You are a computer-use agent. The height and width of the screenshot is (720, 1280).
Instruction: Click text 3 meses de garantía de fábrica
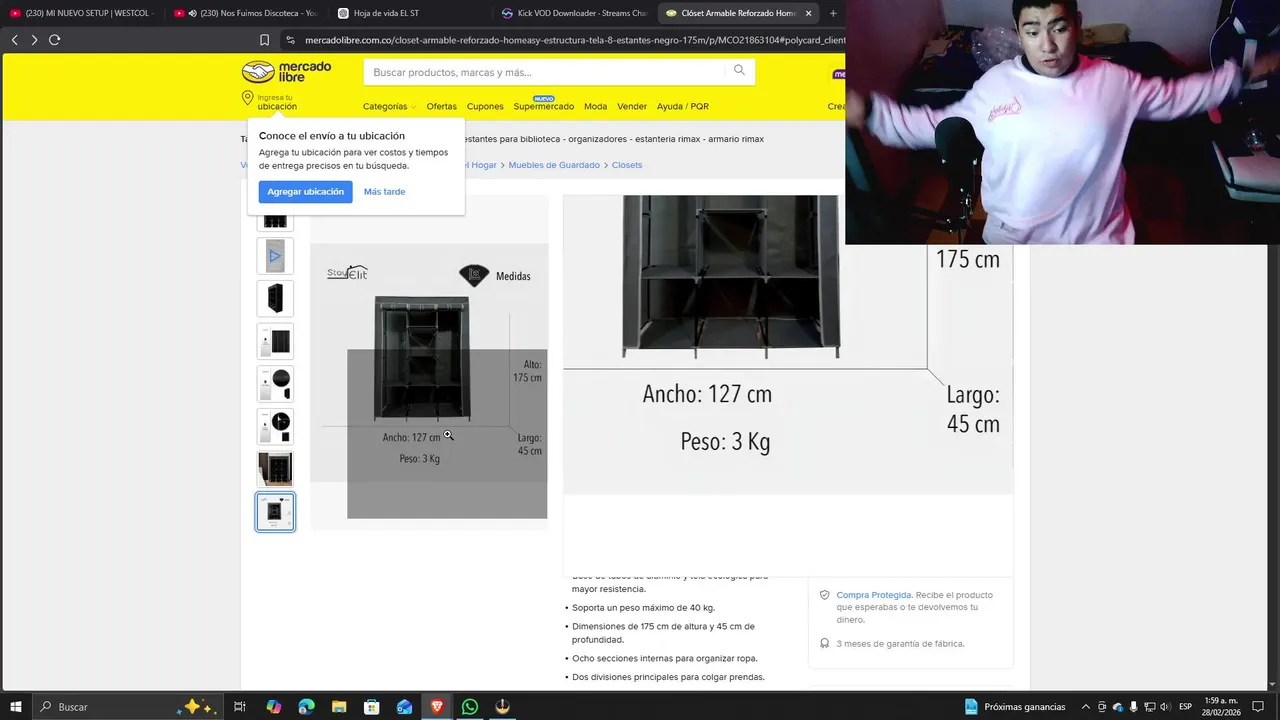(900, 644)
